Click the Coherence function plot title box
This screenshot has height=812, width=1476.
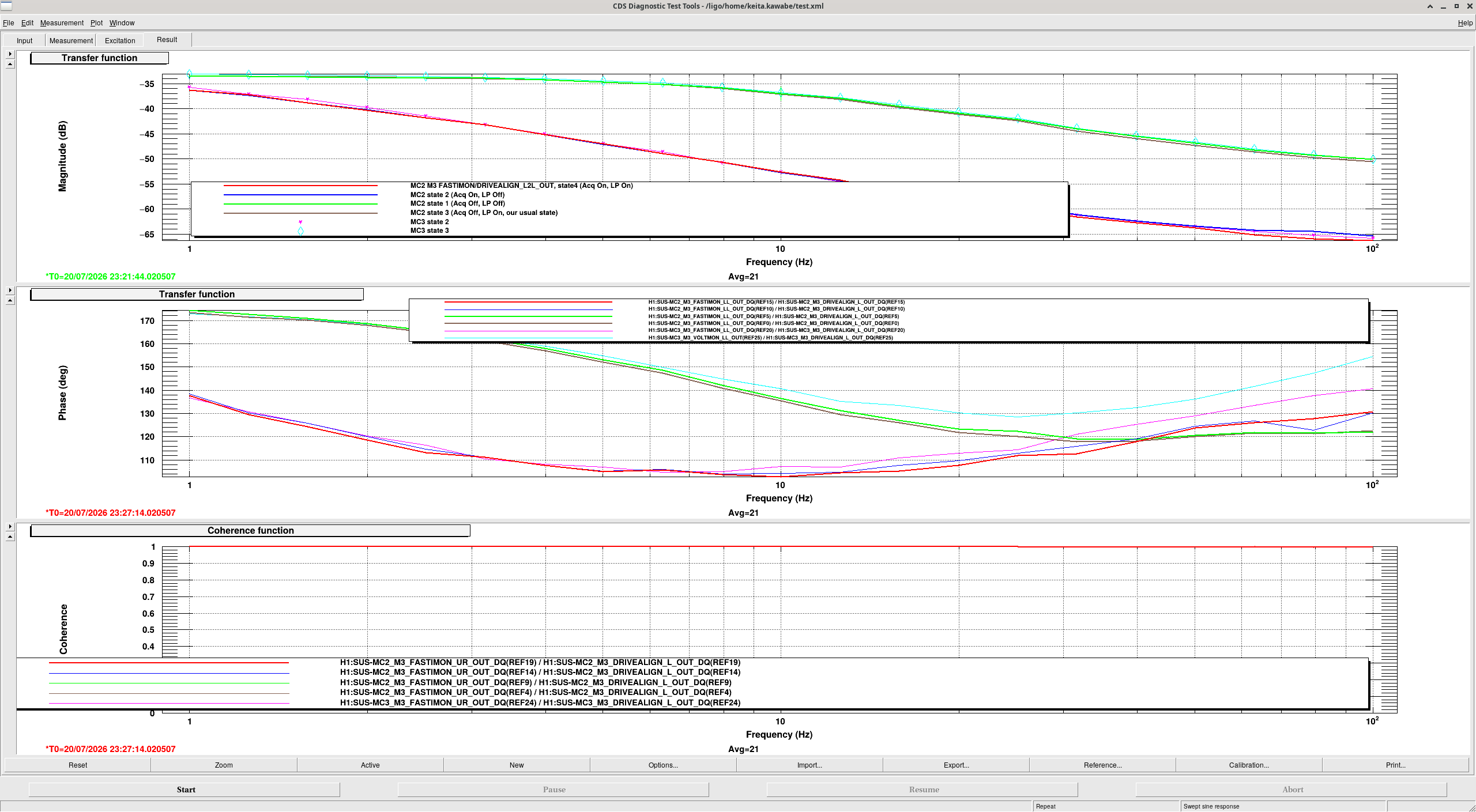coord(250,531)
